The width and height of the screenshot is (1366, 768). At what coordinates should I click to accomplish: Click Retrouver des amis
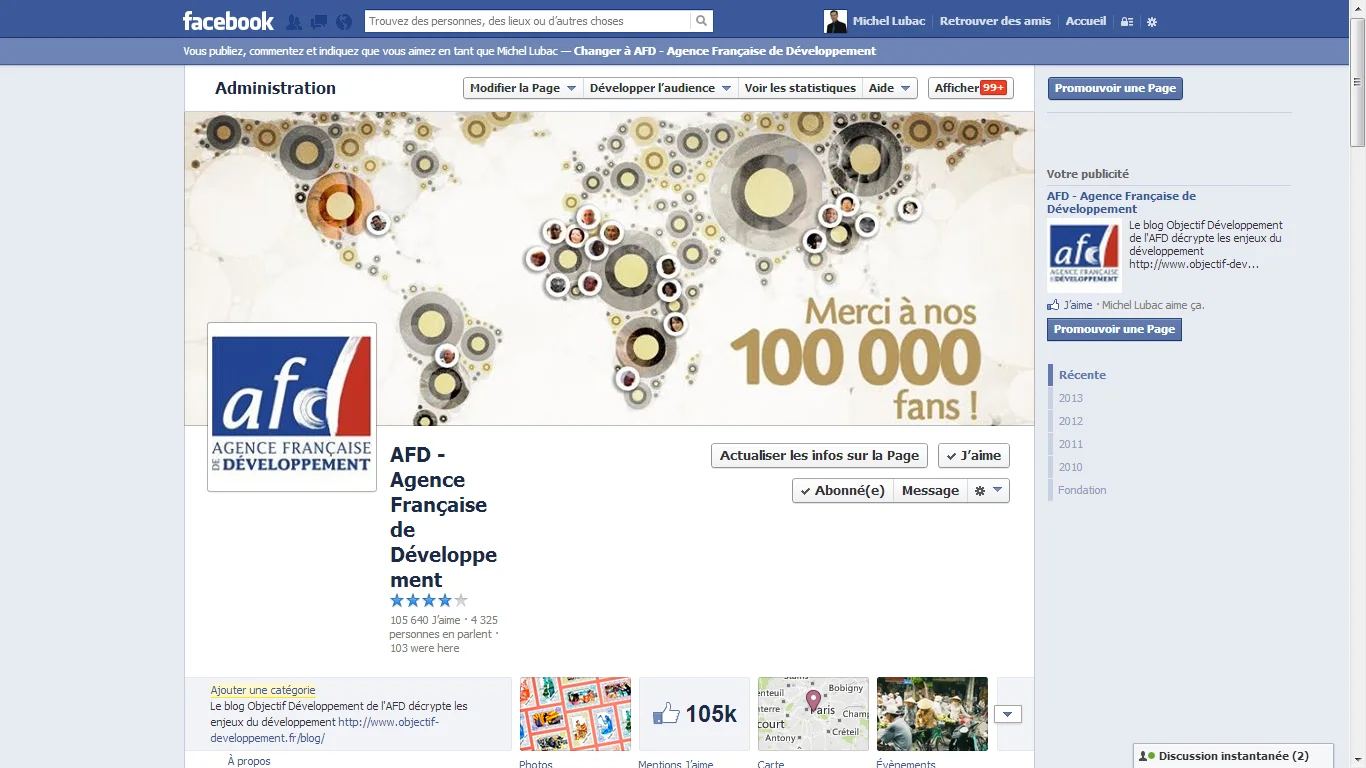coord(995,21)
